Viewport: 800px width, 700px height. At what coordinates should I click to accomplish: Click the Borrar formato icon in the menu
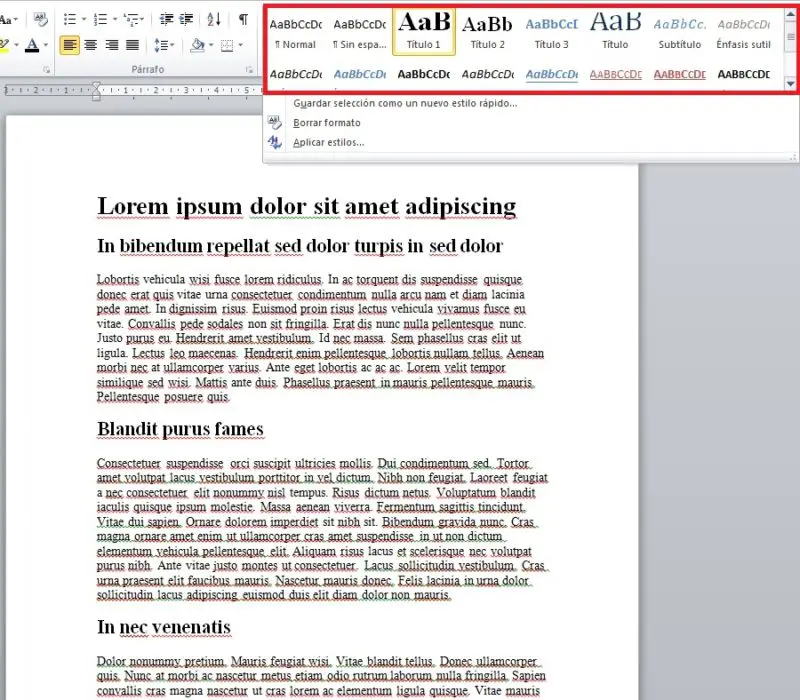[274, 122]
